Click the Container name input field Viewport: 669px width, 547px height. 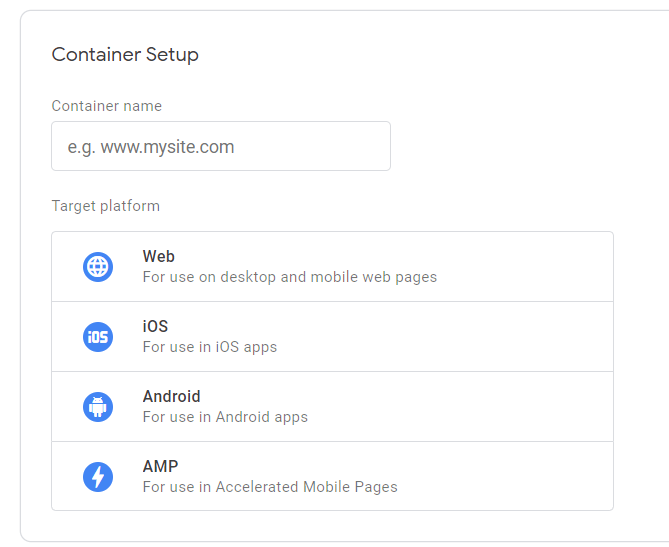(x=221, y=146)
